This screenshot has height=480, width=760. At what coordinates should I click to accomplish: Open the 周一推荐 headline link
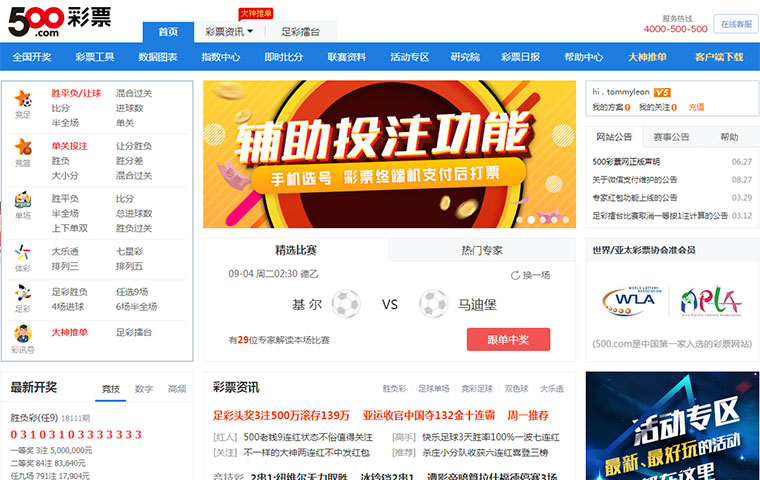tap(528, 415)
